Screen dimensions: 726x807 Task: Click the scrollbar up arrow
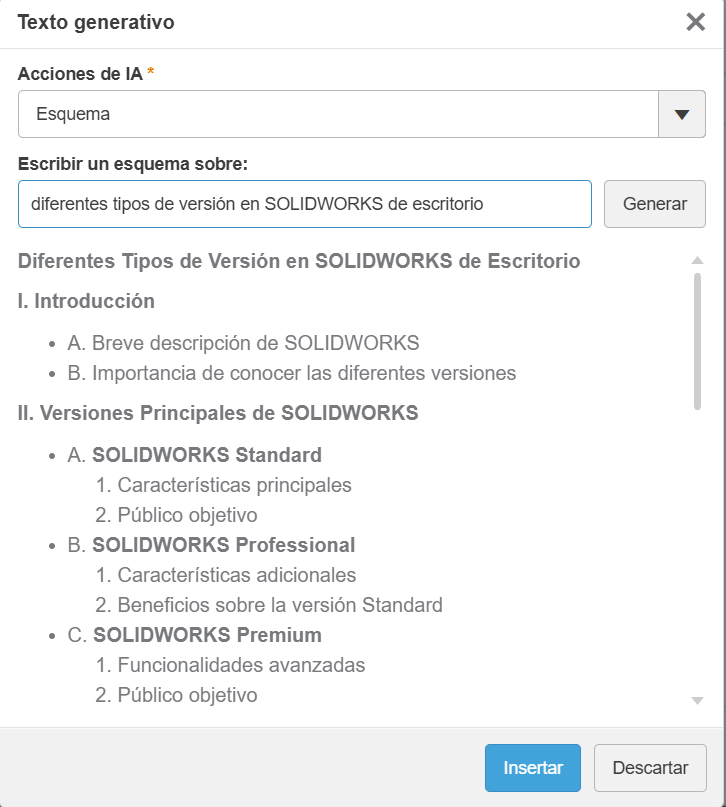pos(699,258)
